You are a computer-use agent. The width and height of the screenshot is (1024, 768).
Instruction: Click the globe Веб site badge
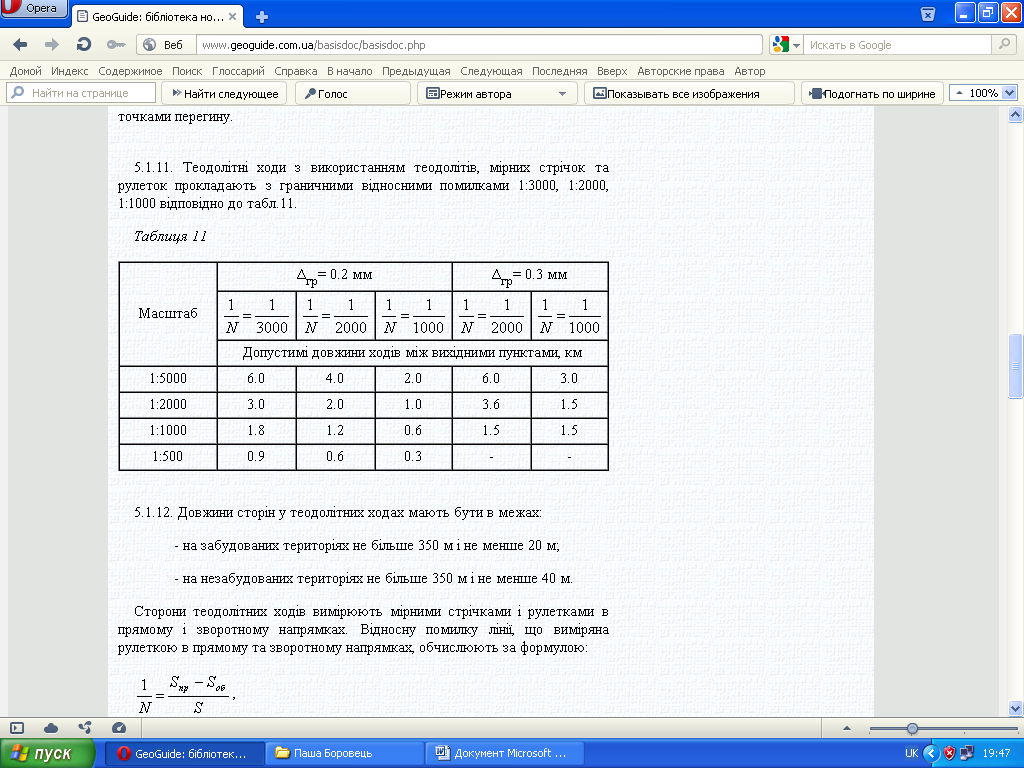coord(165,44)
